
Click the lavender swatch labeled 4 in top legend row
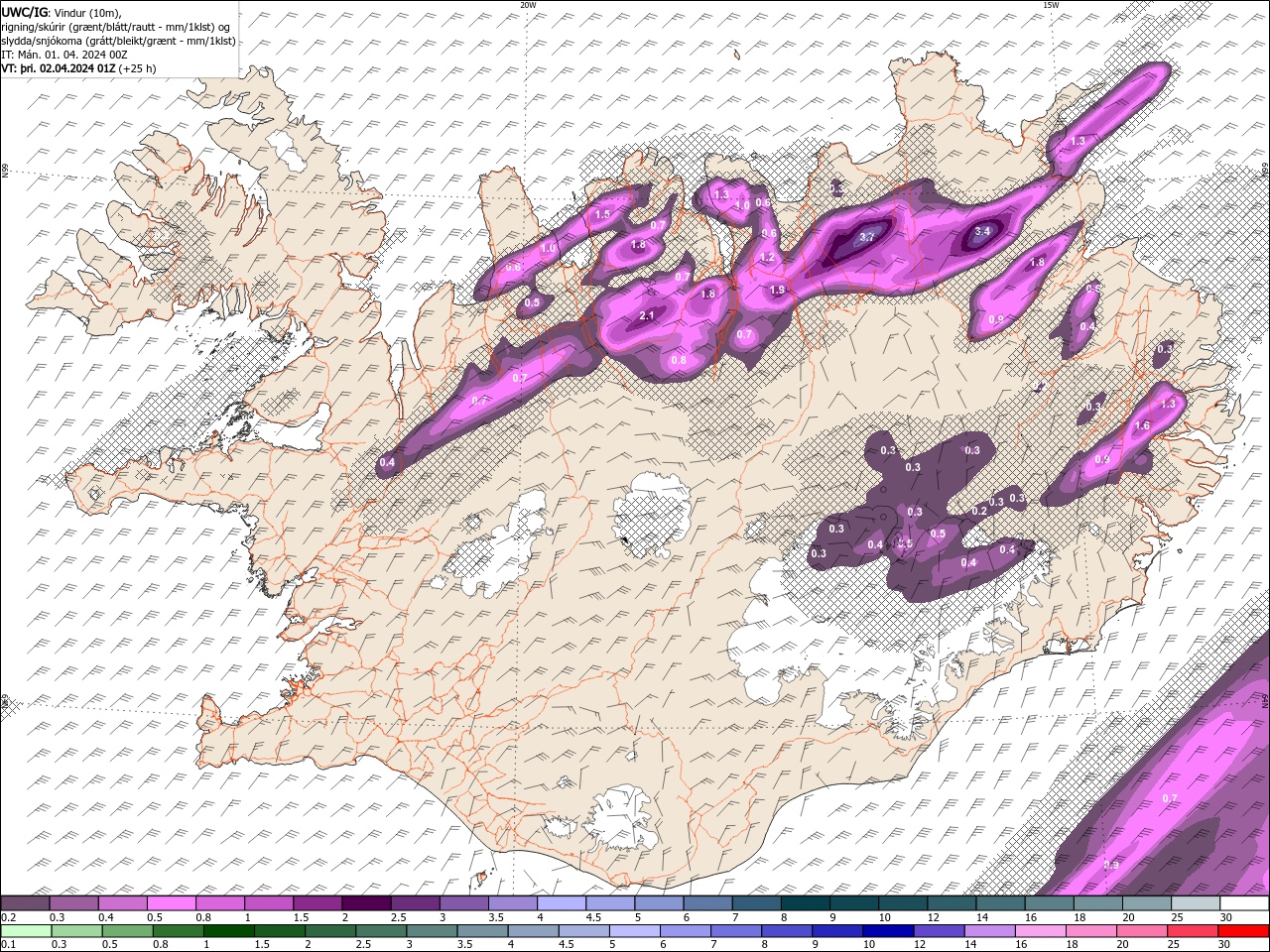(x=561, y=903)
